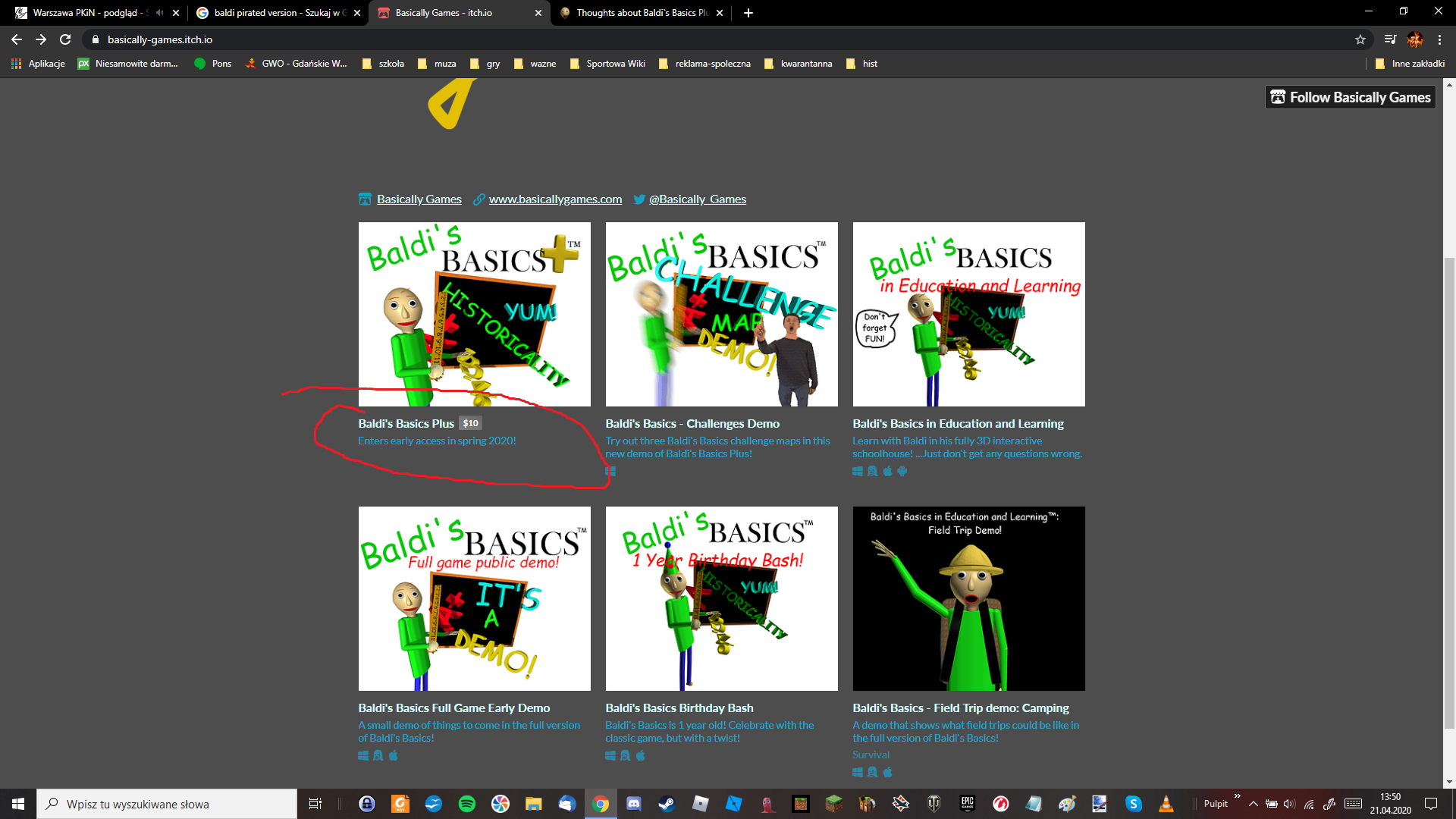Click the Windows search input field
Screen dimensions: 1456x819
click(167, 804)
